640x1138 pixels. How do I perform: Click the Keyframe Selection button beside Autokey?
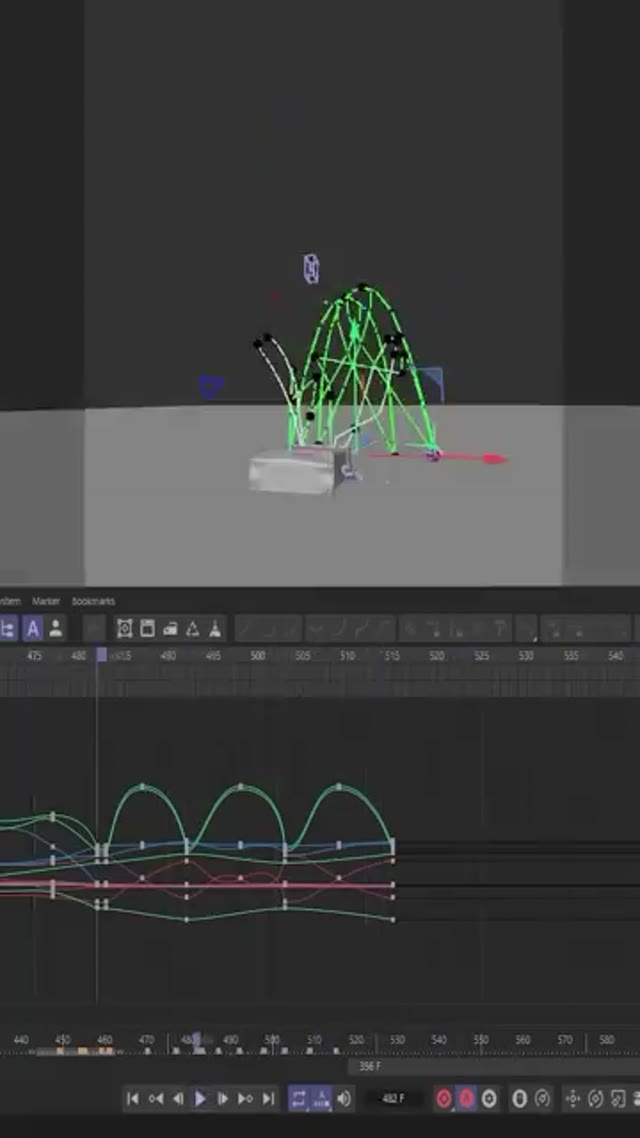pos(489,1098)
